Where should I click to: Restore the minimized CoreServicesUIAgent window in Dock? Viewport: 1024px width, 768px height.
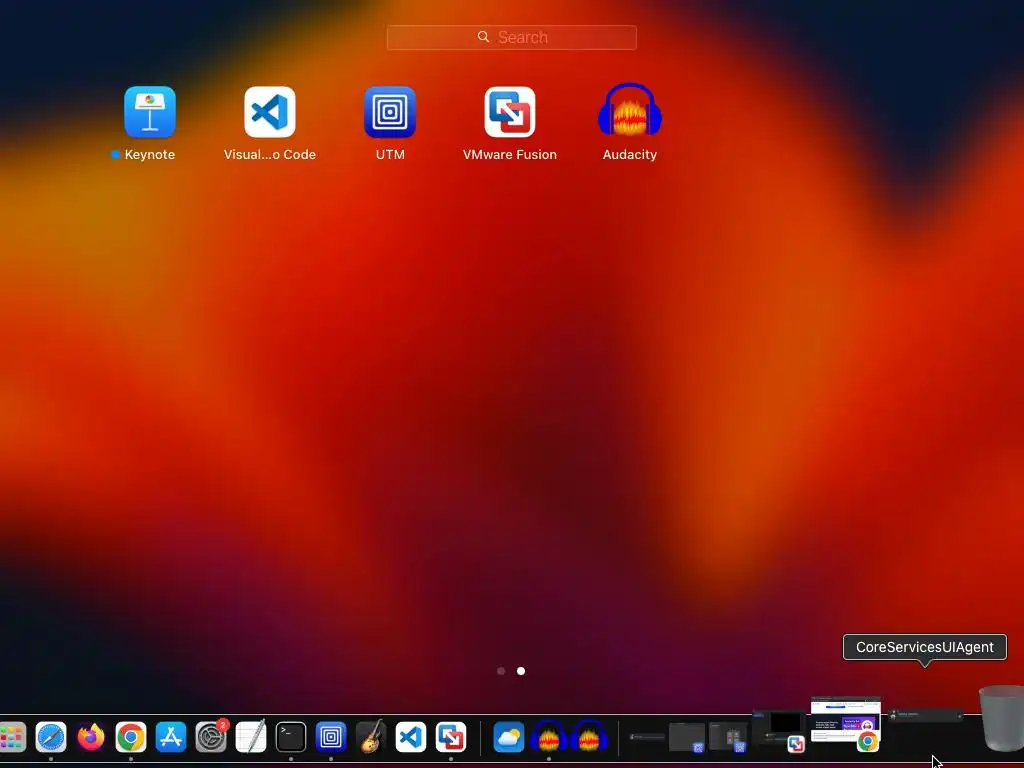coord(925,716)
